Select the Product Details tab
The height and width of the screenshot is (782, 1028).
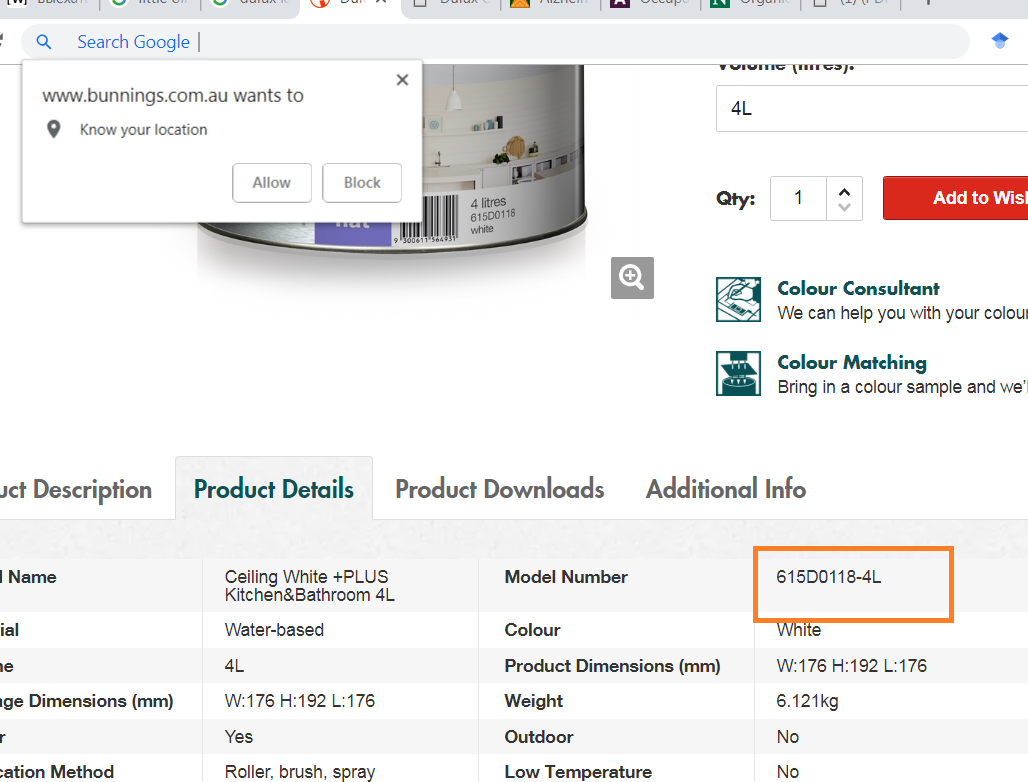[274, 489]
